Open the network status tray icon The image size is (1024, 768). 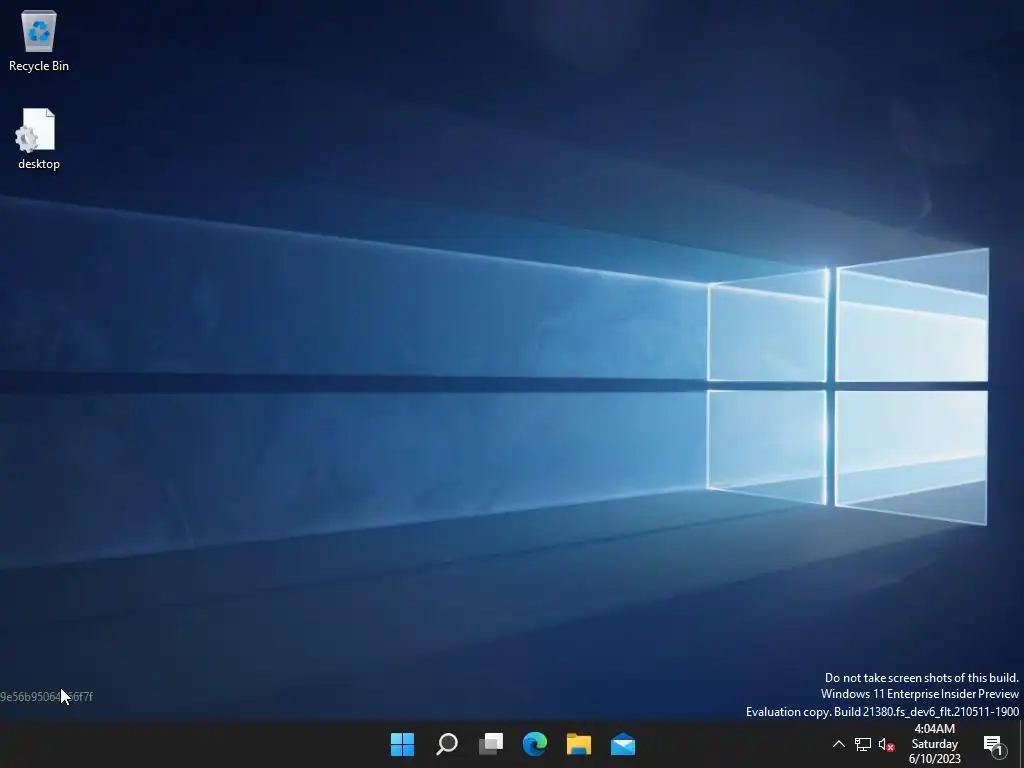[863, 744]
